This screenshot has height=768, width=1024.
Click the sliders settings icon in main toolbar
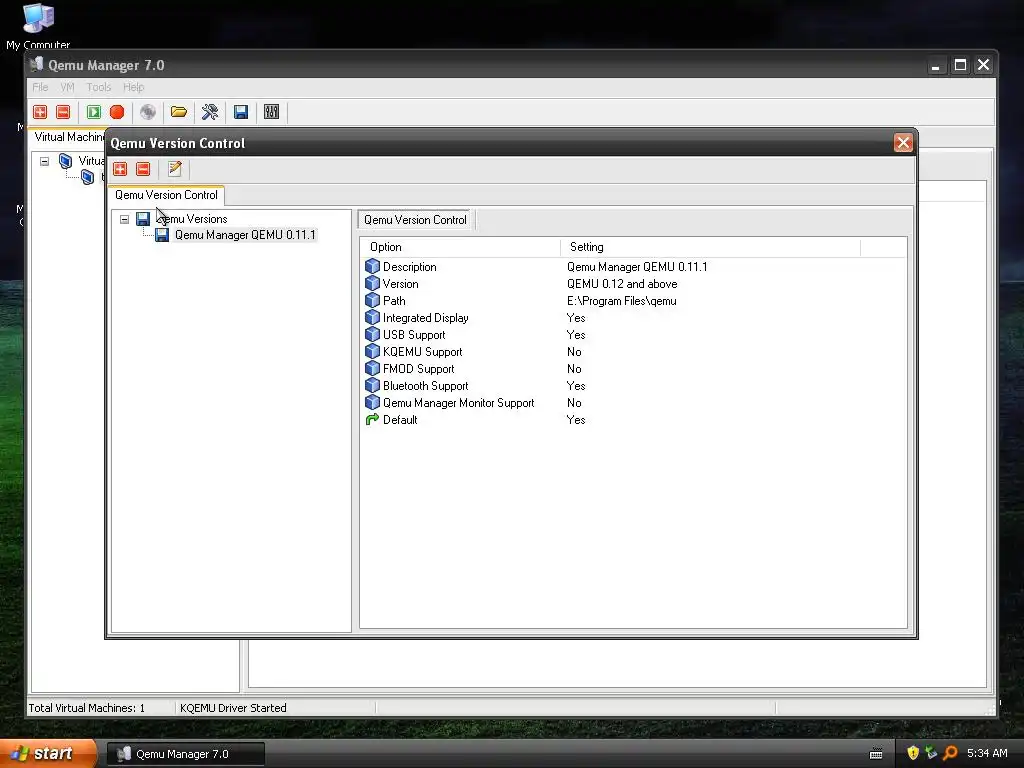coord(272,112)
